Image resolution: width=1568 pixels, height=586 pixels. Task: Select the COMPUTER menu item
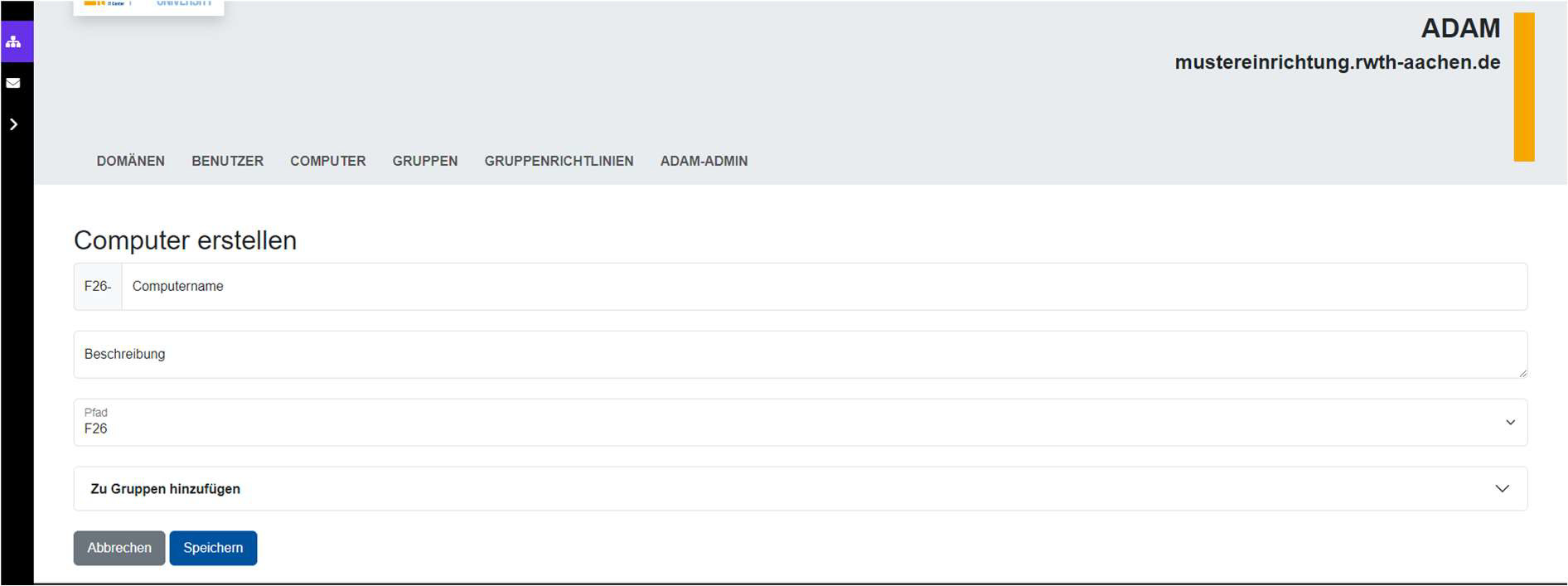pos(327,161)
